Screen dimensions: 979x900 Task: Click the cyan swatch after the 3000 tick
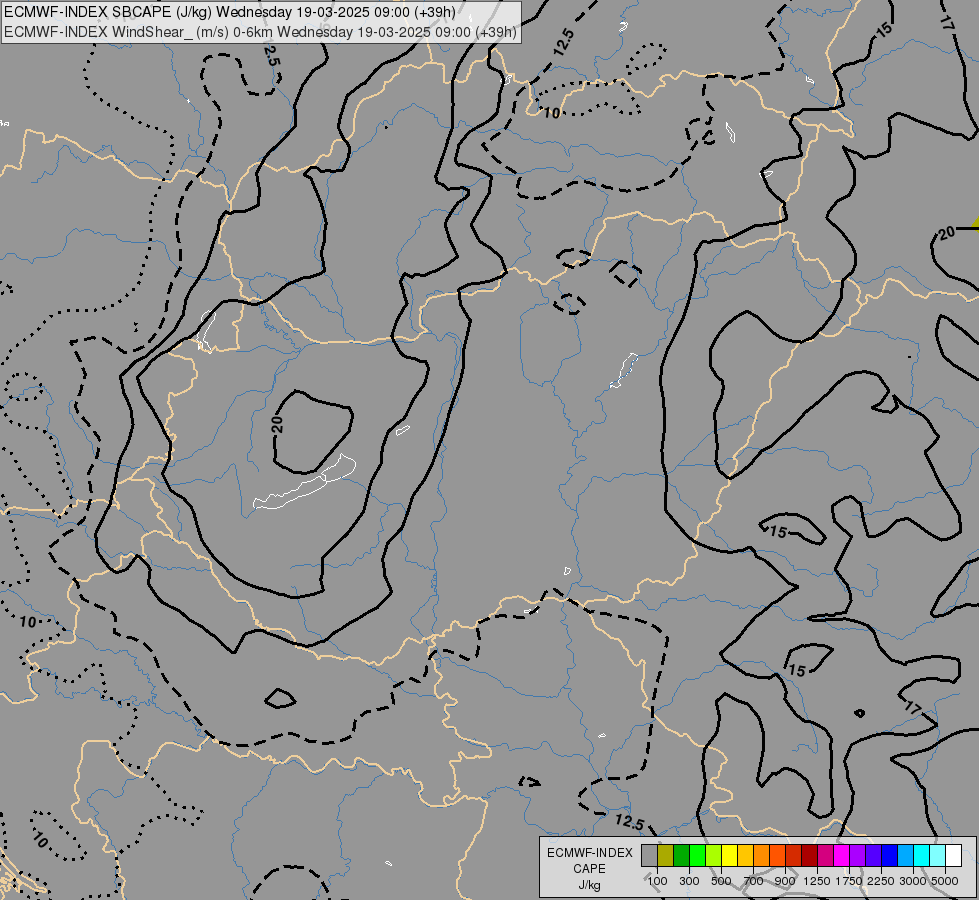coord(922,856)
